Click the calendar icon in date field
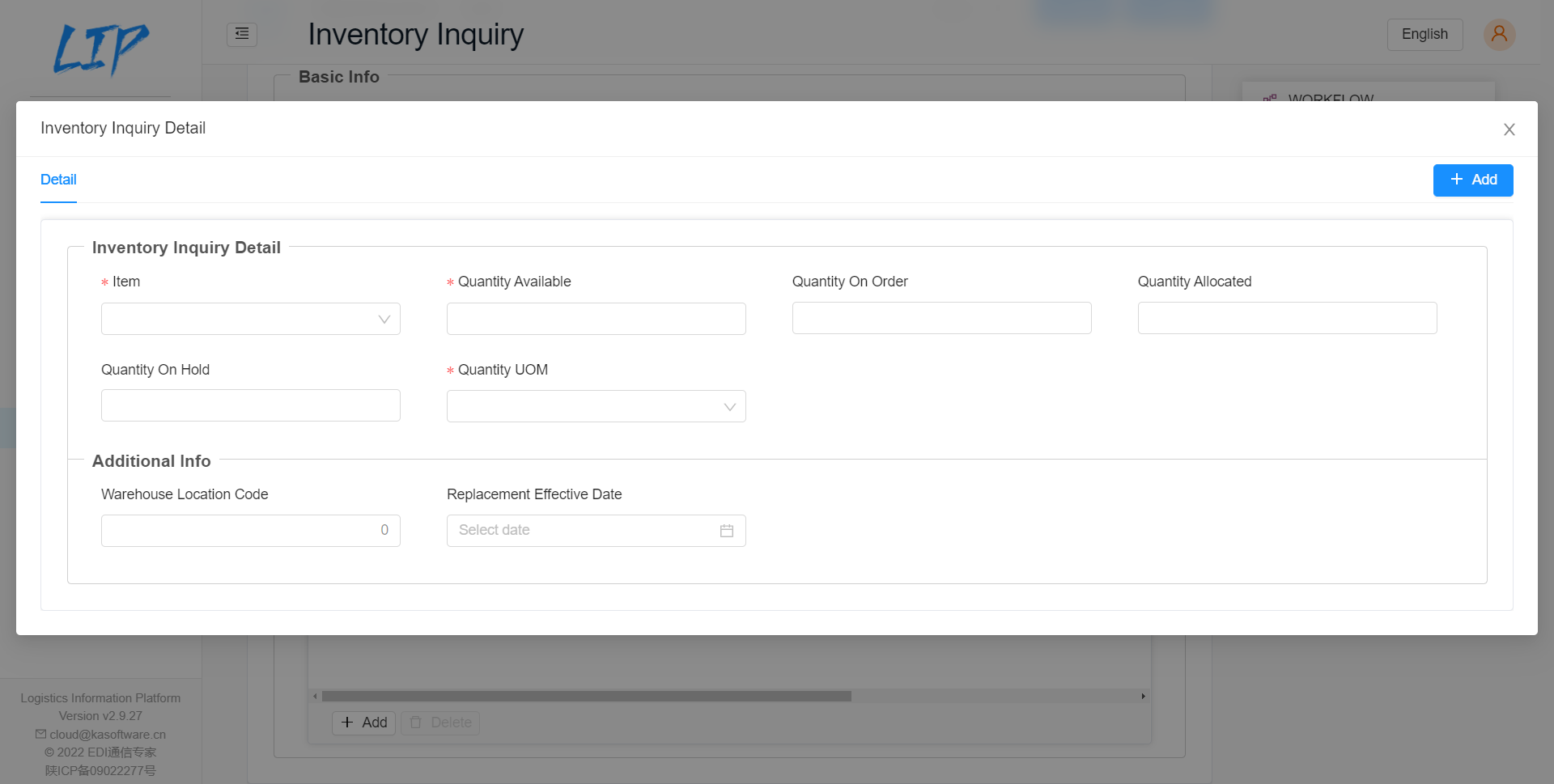This screenshot has width=1554, height=784. (727, 531)
